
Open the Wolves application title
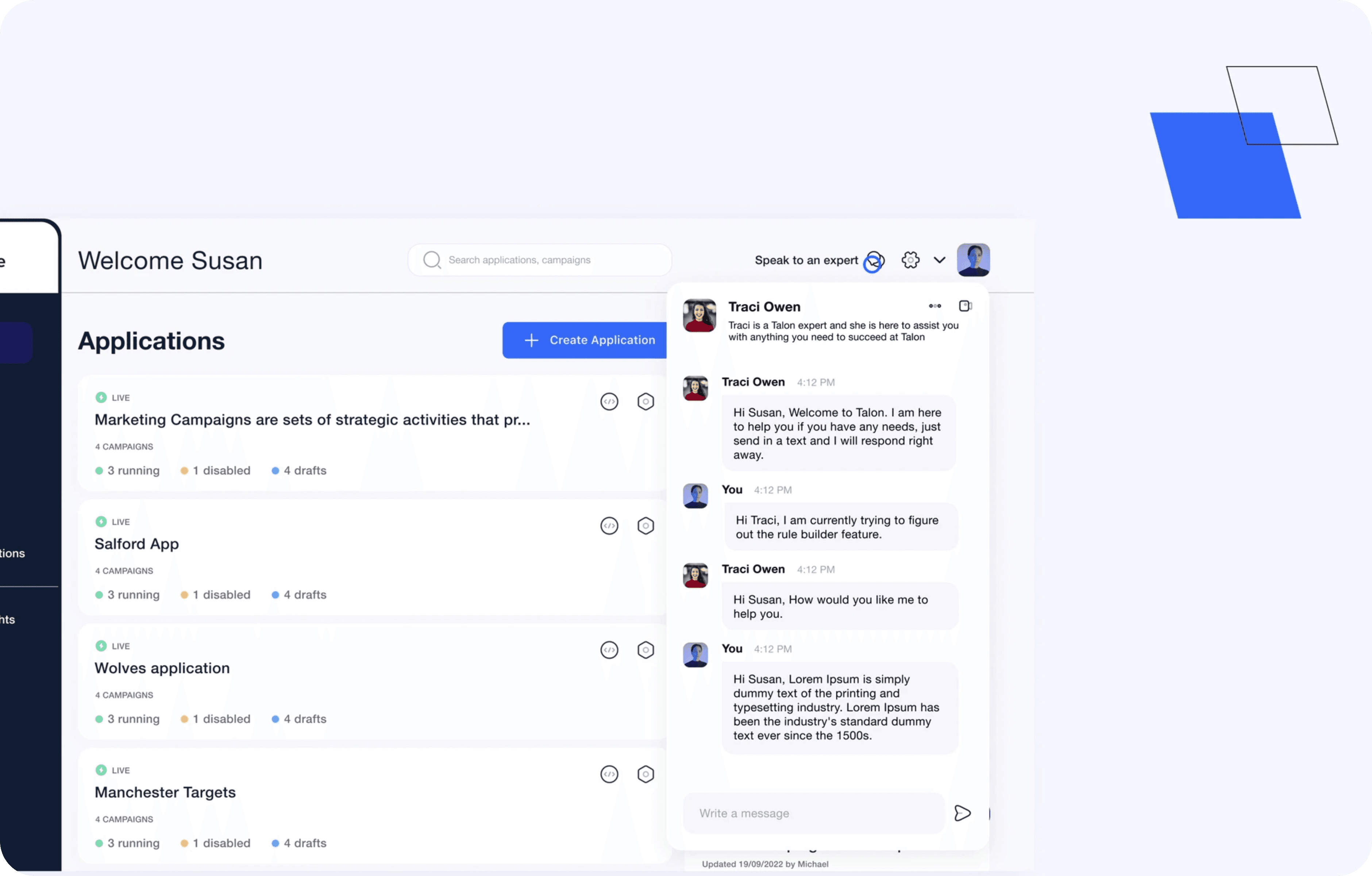pos(162,668)
